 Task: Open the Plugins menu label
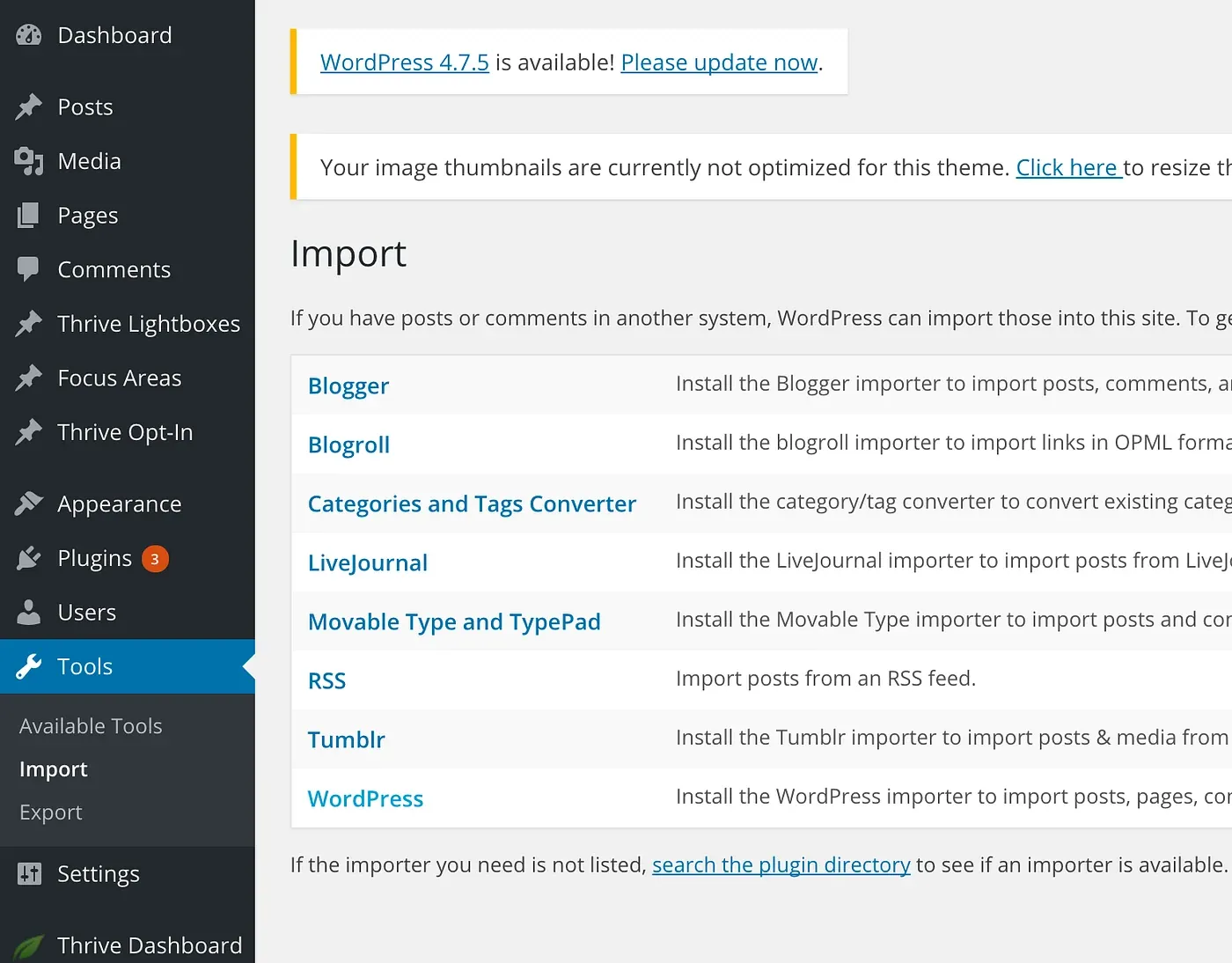[94, 558]
